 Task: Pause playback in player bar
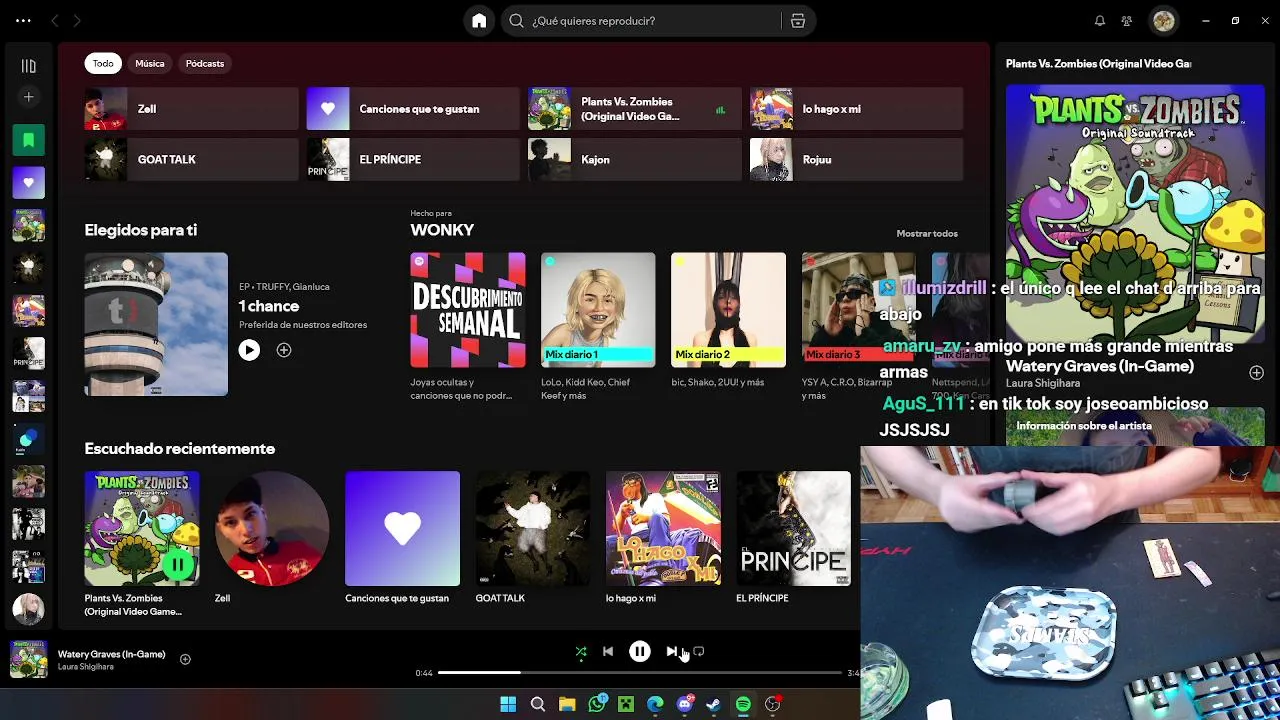pos(640,651)
